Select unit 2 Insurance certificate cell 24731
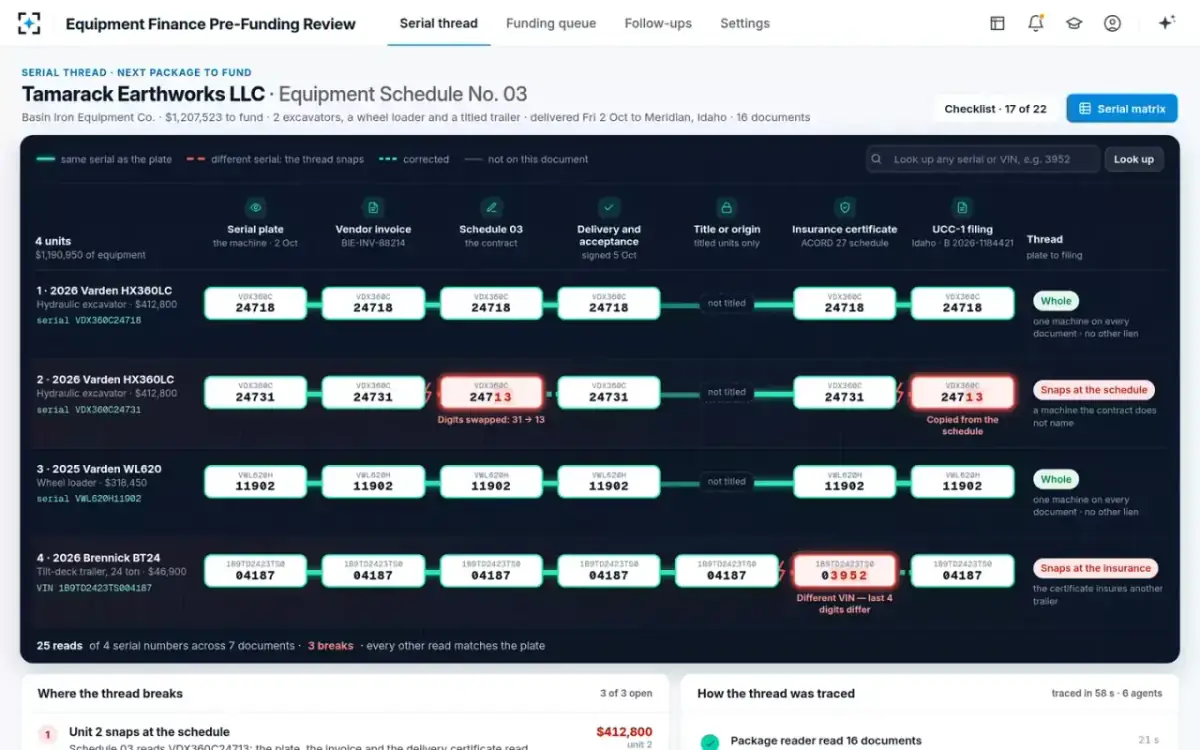Image resolution: width=1200 pixels, height=750 pixels. click(x=844, y=391)
